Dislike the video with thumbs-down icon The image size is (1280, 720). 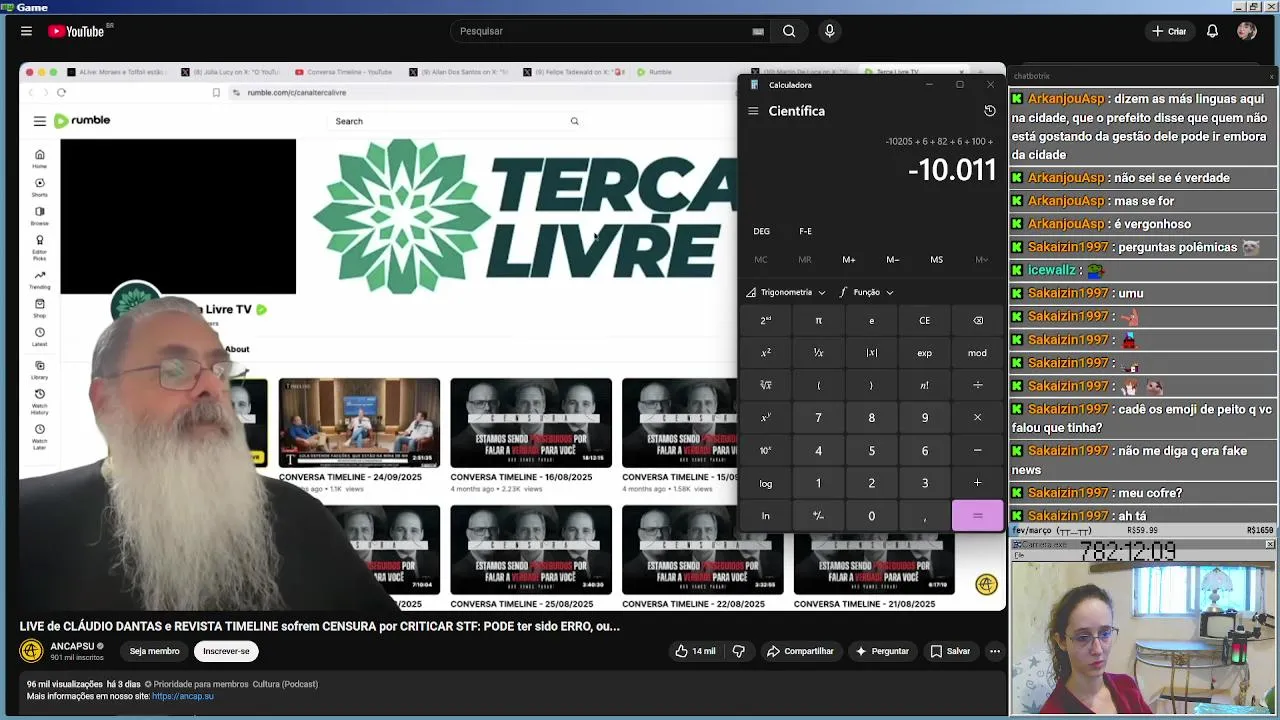(739, 651)
